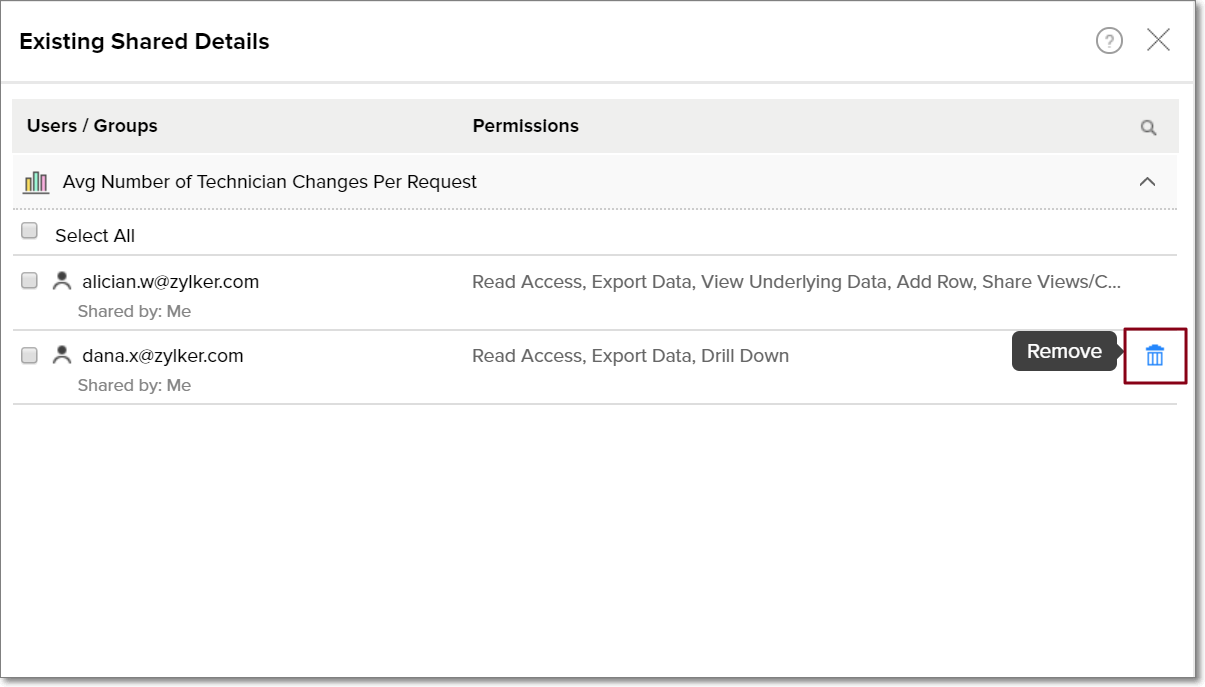
Task: Click alician.w's truncated permissions list
Action: click(x=796, y=282)
